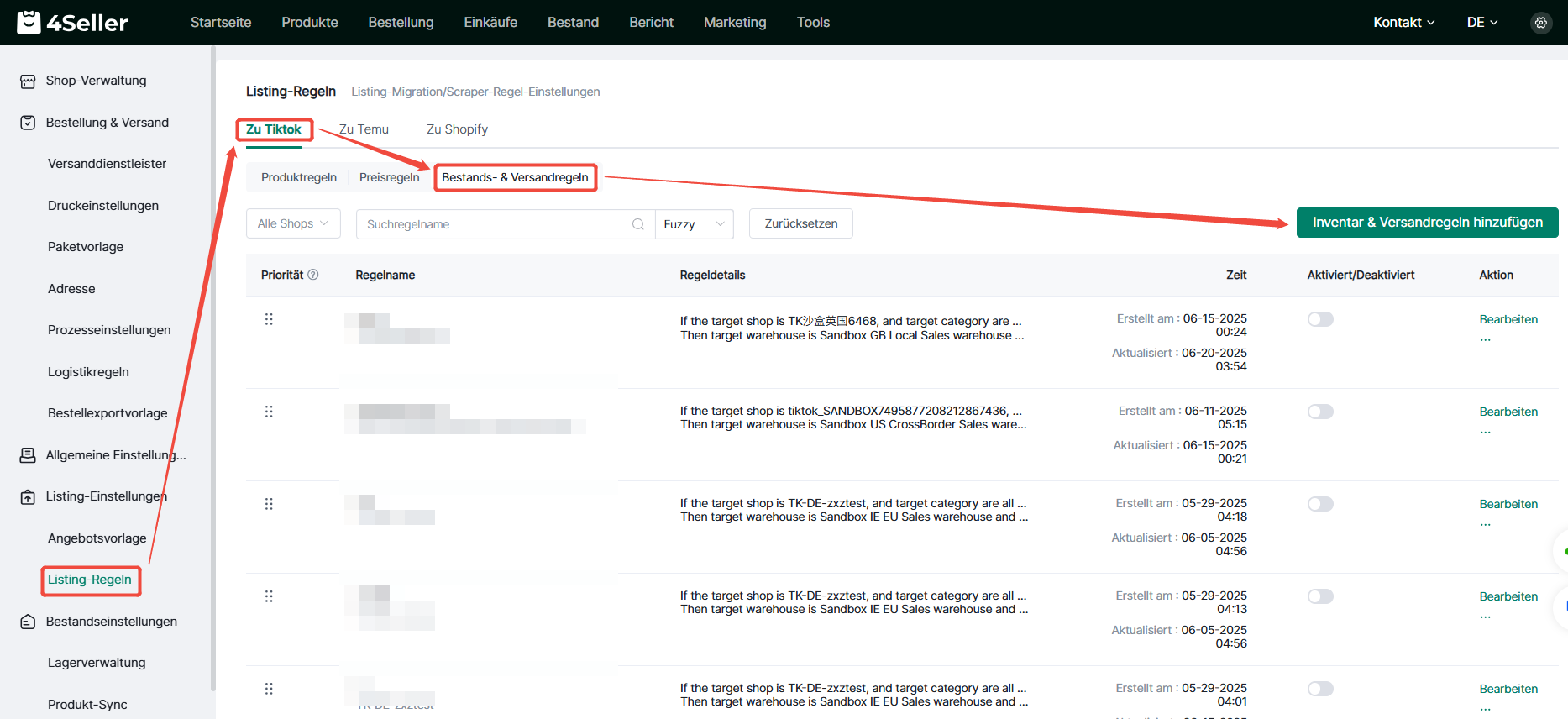Viewport: 1568px width, 719px height.
Task: Collapse the Bestandseinstellungen sidebar section
Action: [x=111, y=622]
